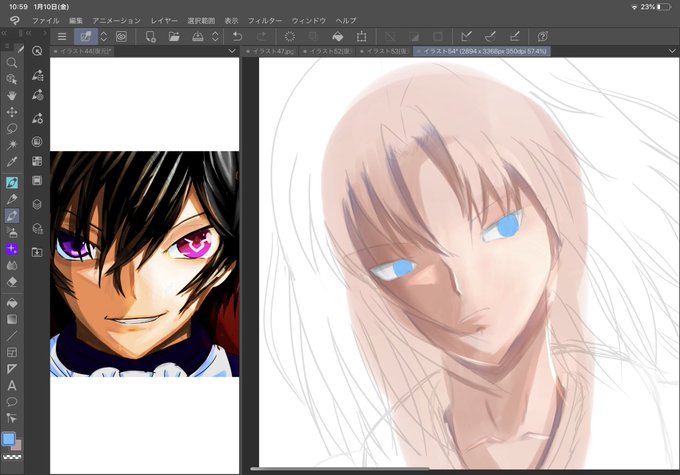Open the レイヤー menu
680x475 pixels.
164,21
